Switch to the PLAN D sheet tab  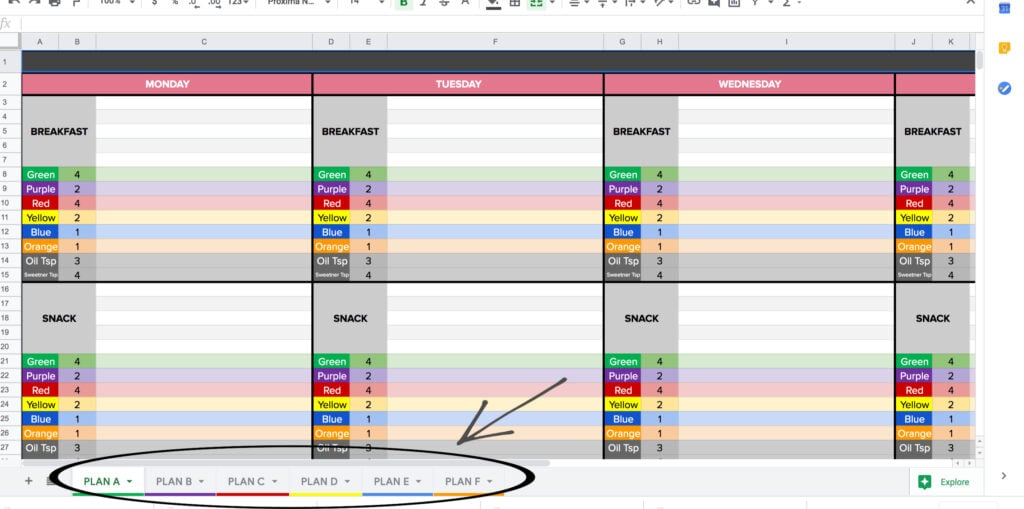[x=319, y=482]
